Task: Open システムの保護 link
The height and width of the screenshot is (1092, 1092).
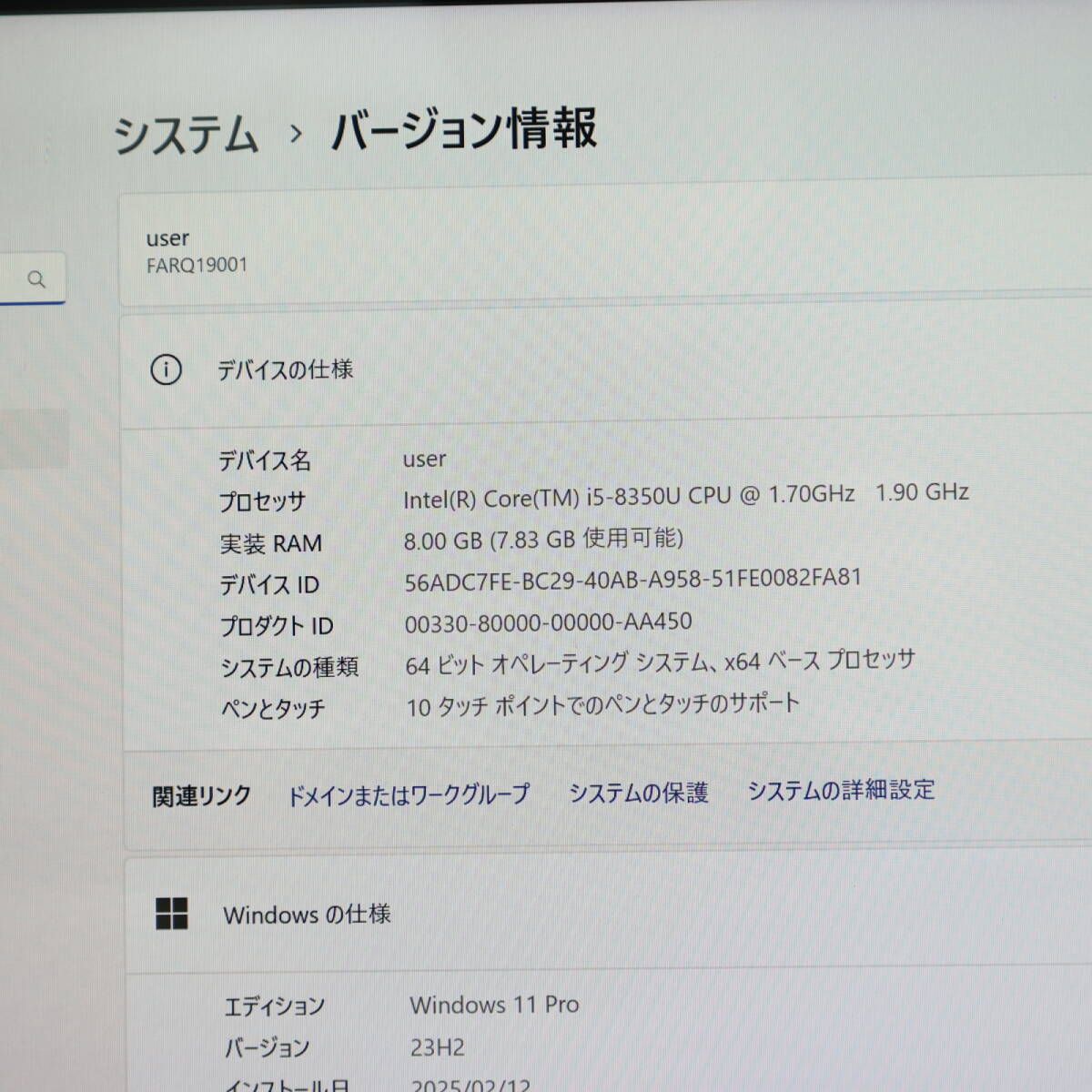Action: 639,793
